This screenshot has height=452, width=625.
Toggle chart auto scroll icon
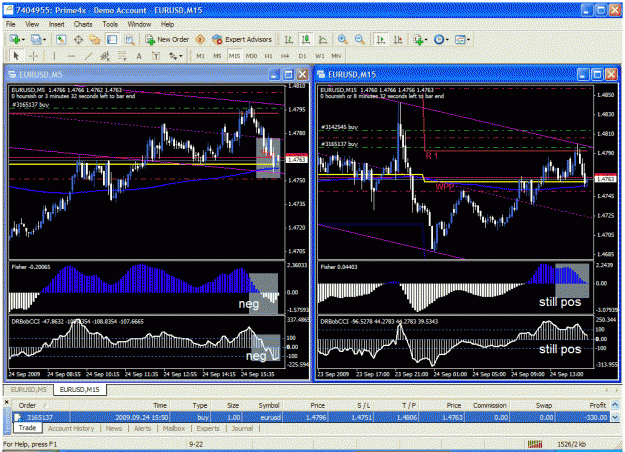point(381,39)
